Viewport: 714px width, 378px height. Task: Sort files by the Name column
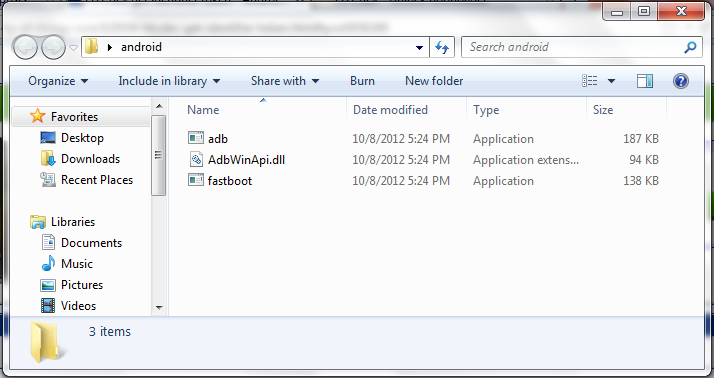coord(203,110)
